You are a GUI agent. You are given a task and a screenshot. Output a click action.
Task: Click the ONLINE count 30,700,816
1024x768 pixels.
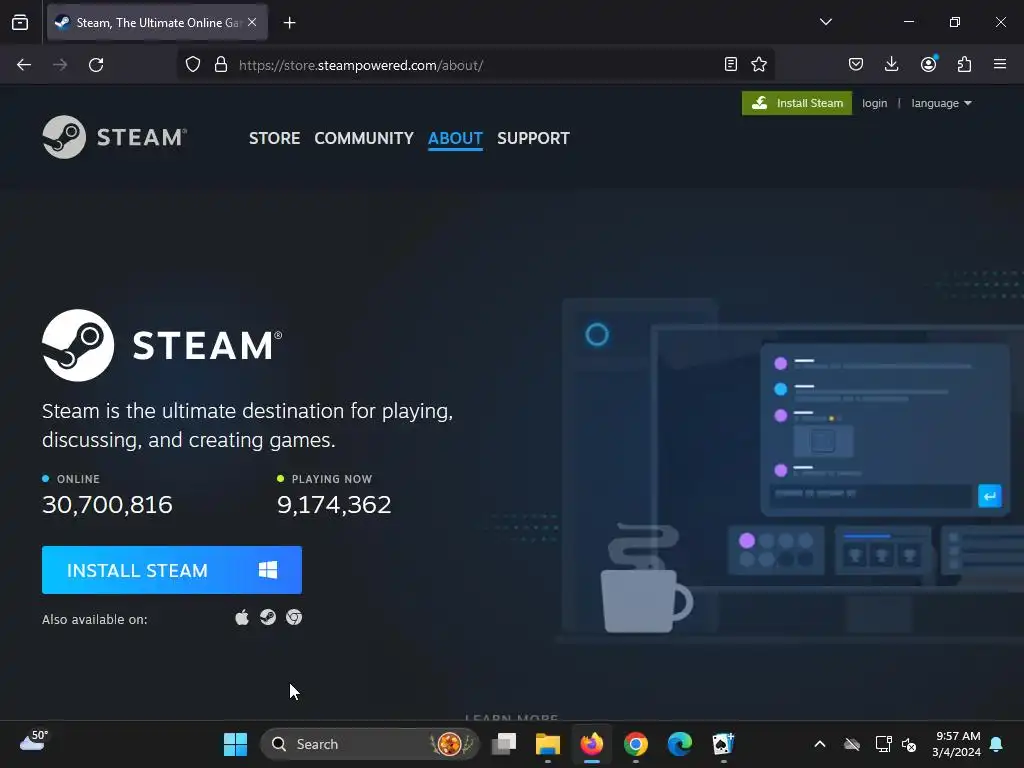pyautogui.click(x=107, y=504)
